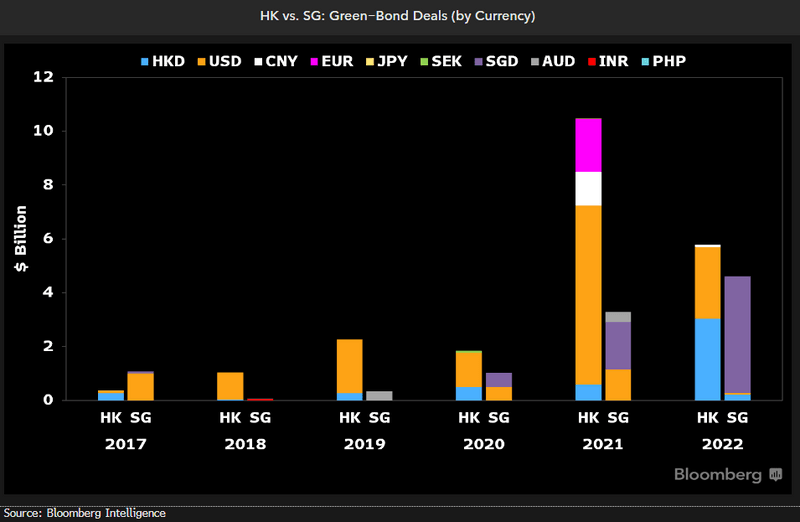Click the white CNY segment of 2021 HK bar
Screen dimensions: 800x522
[x=588, y=188]
